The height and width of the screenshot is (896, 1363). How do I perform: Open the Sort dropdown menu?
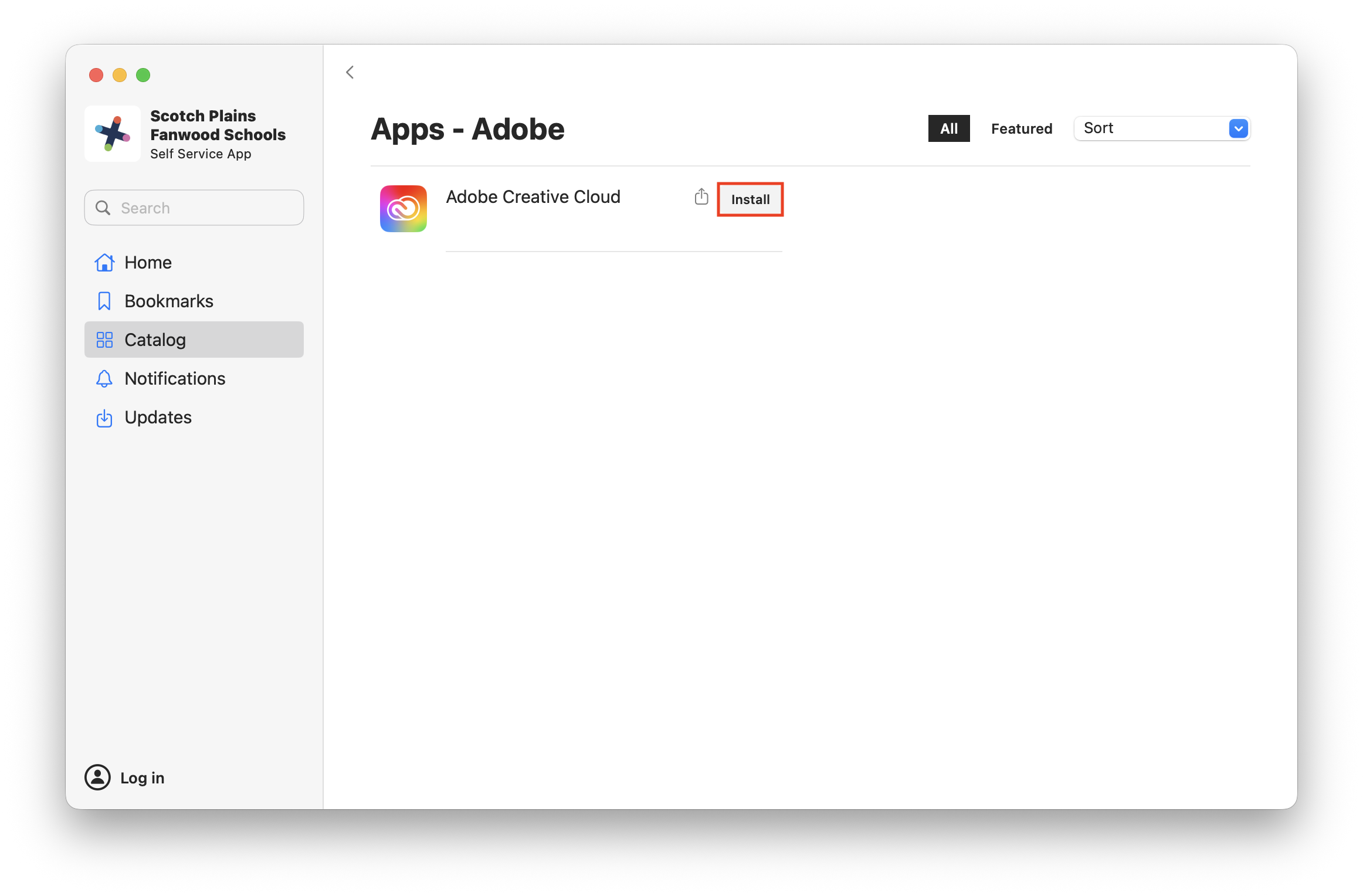pos(1150,128)
